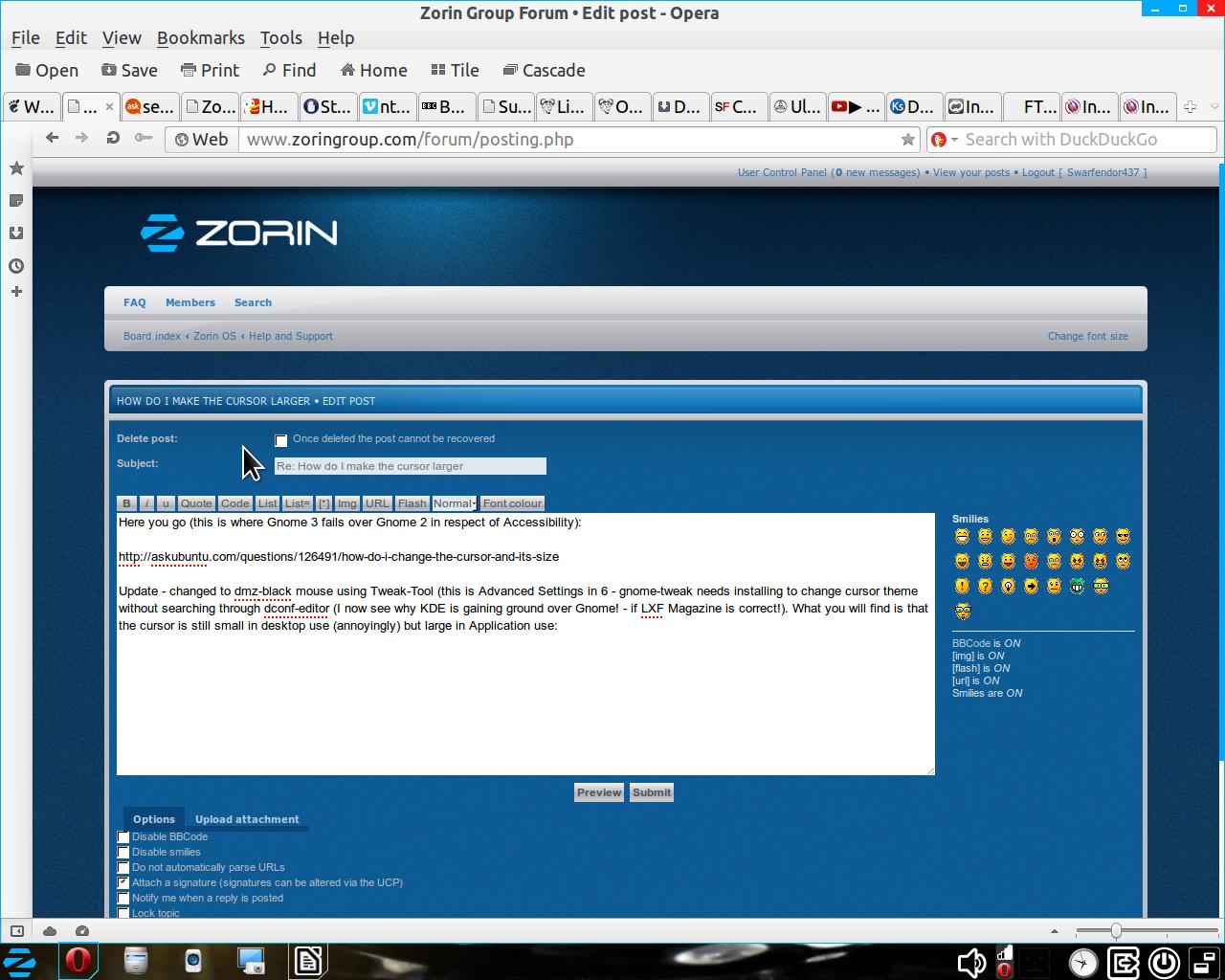Click the volume speaker tray icon

tap(971, 962)
